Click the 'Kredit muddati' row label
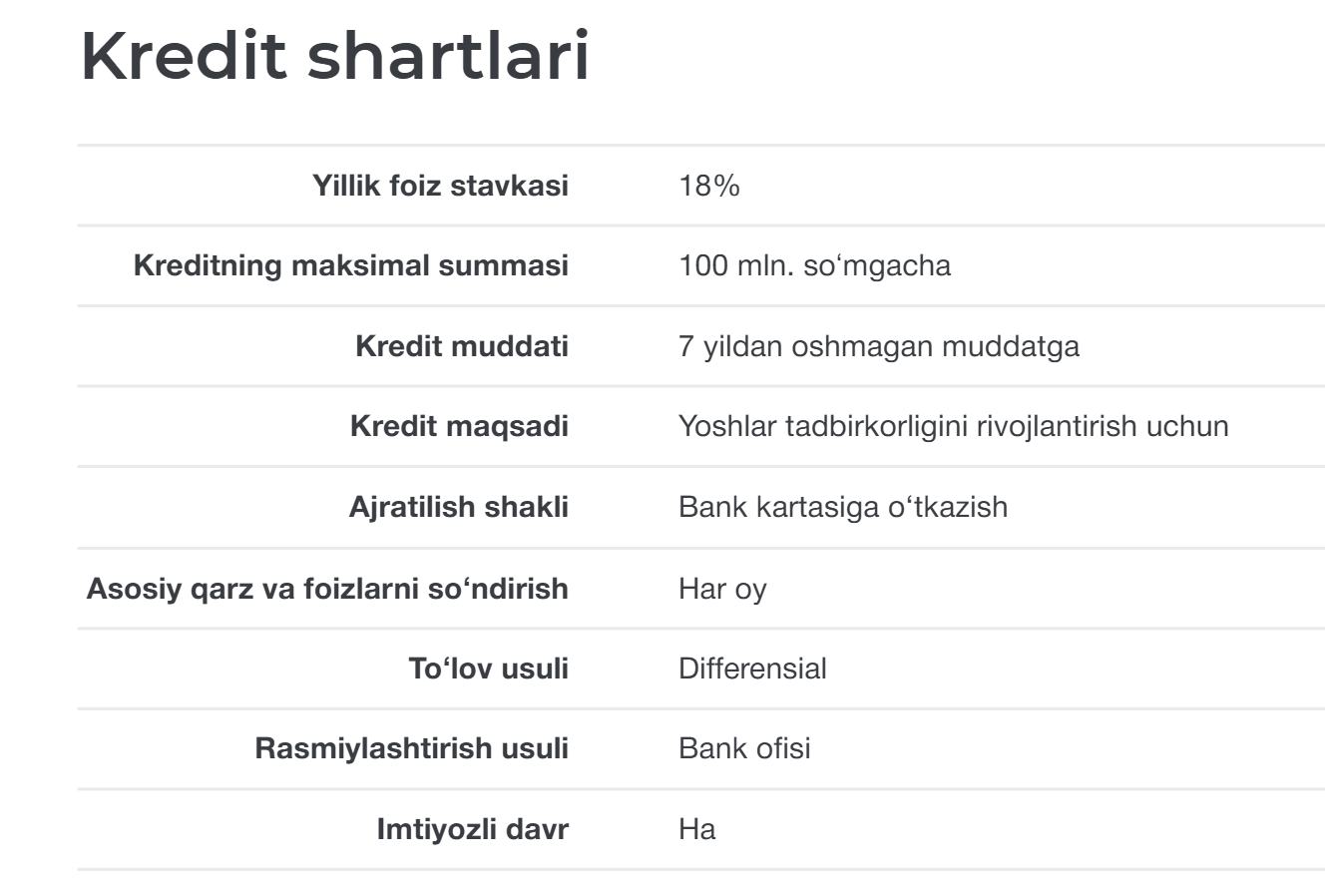 pyautogui.click(x=462, y=346)
